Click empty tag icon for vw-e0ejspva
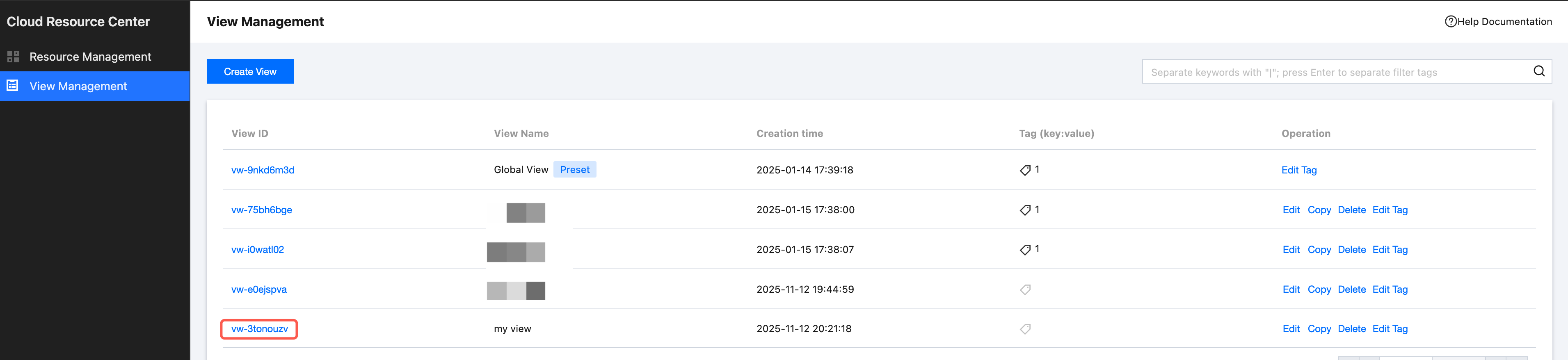 (x=1025, y=289)
